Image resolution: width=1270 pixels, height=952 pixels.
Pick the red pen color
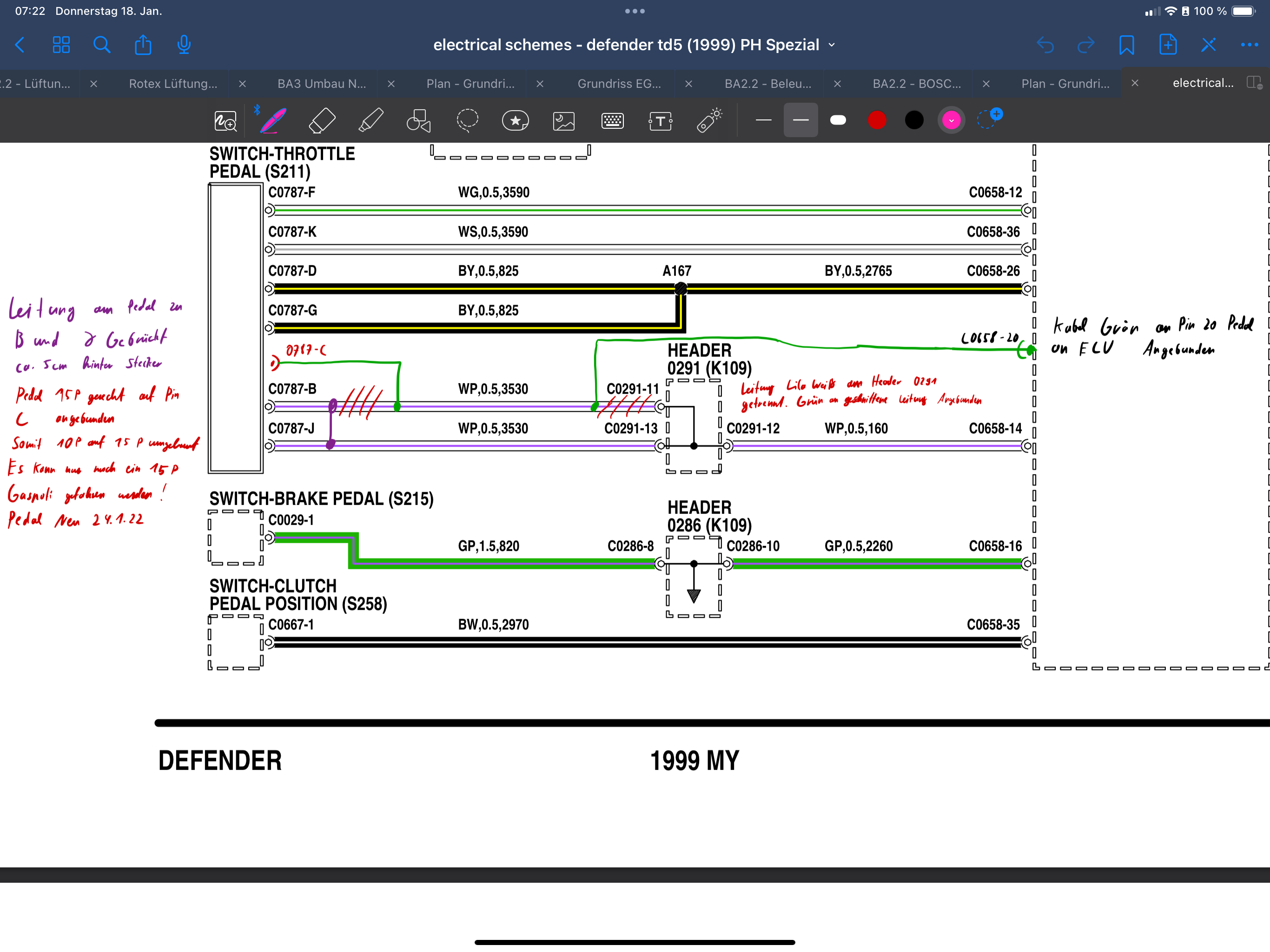click(x=877, y=120)
